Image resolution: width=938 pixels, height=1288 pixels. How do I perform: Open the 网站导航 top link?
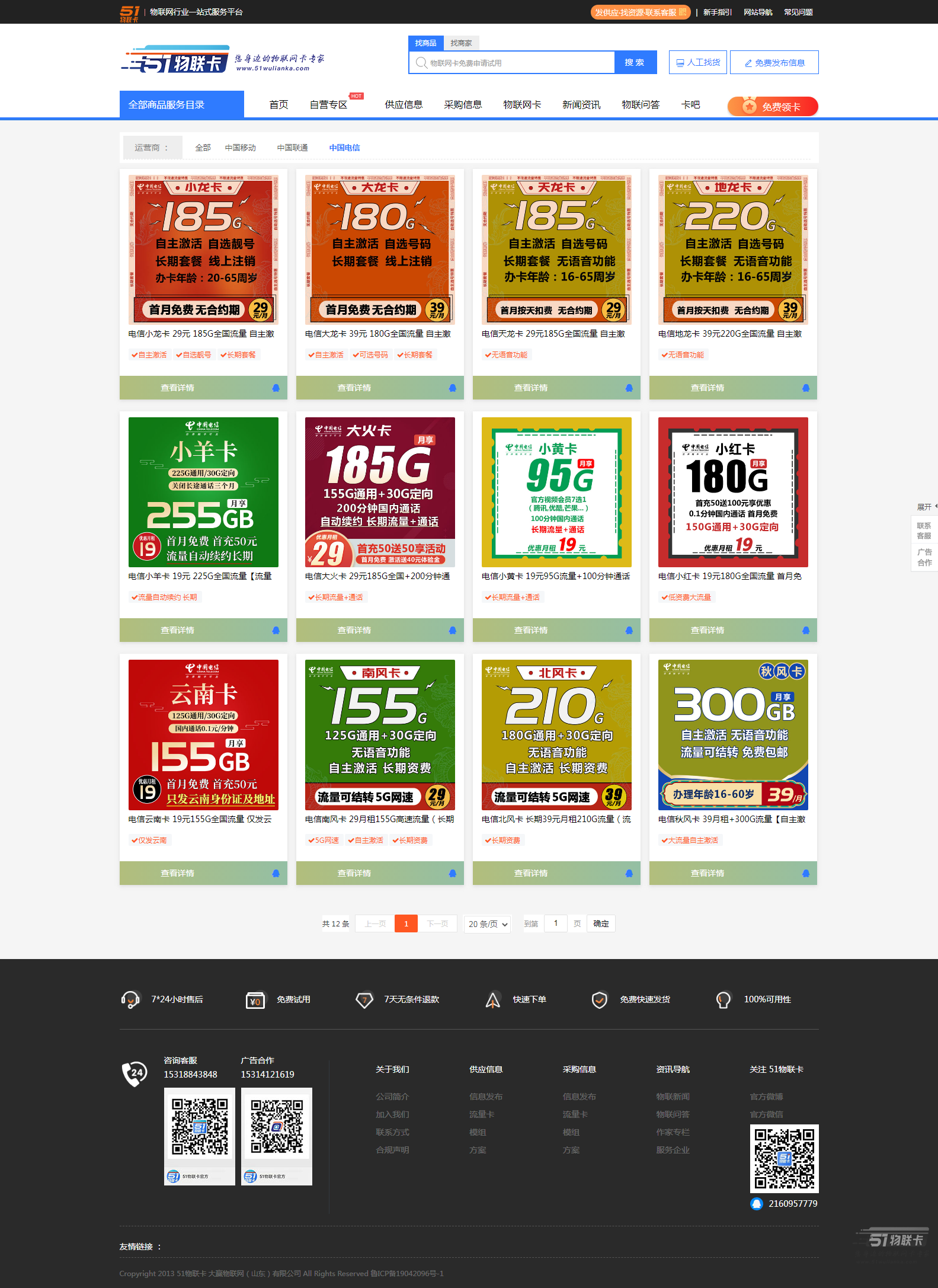758,12
